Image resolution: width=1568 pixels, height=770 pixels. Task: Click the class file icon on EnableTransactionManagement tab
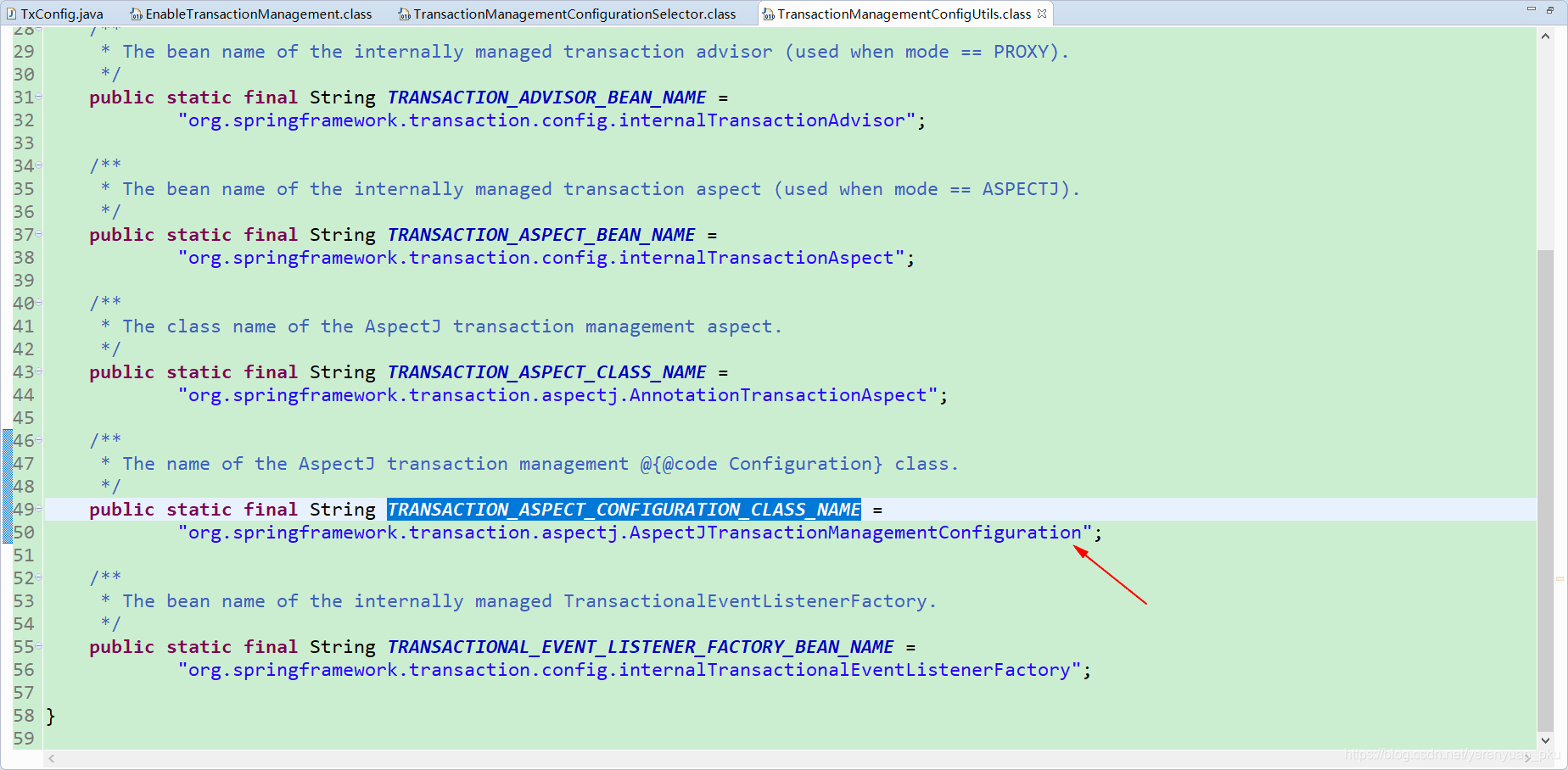pyautogui.click(x=136, y=14)
